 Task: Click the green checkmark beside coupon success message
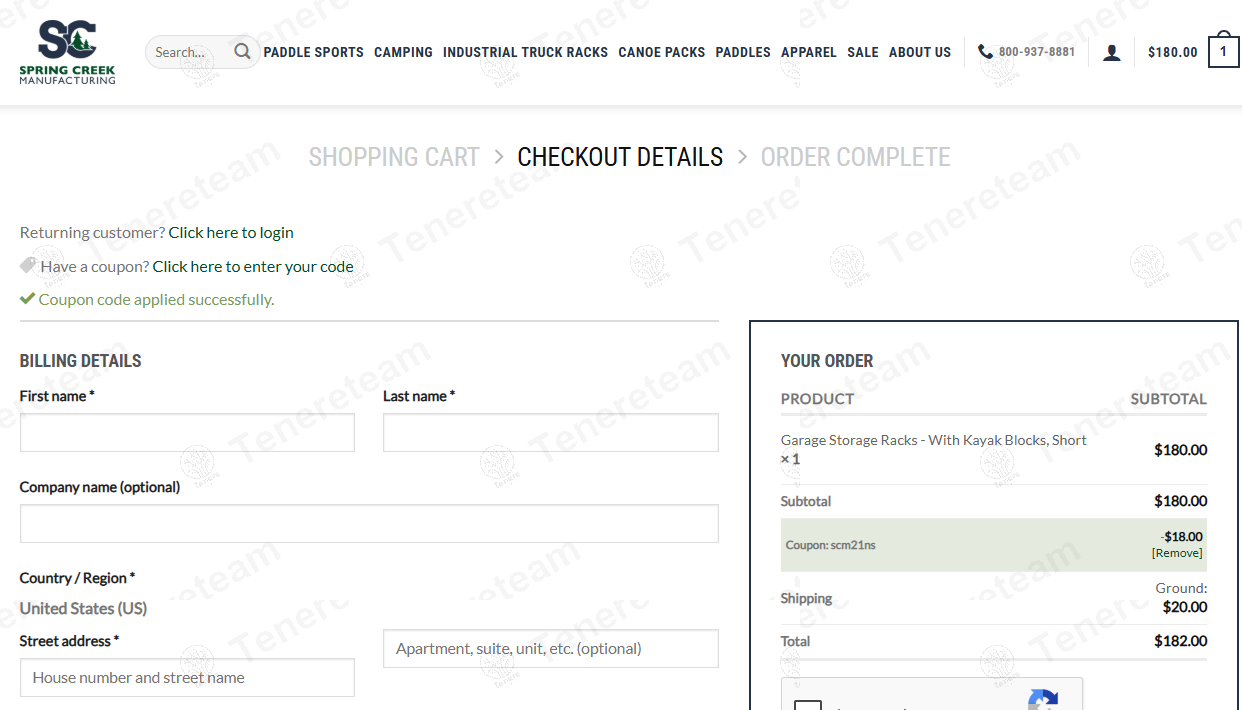26,298
